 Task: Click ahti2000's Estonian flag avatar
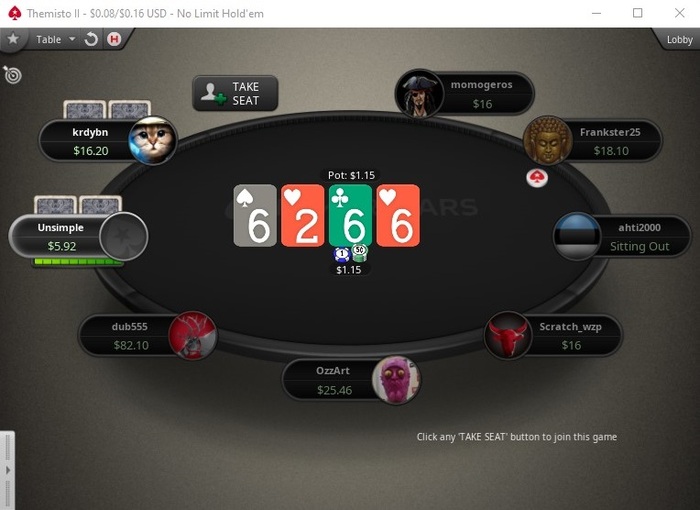click(x=577, y=236)
